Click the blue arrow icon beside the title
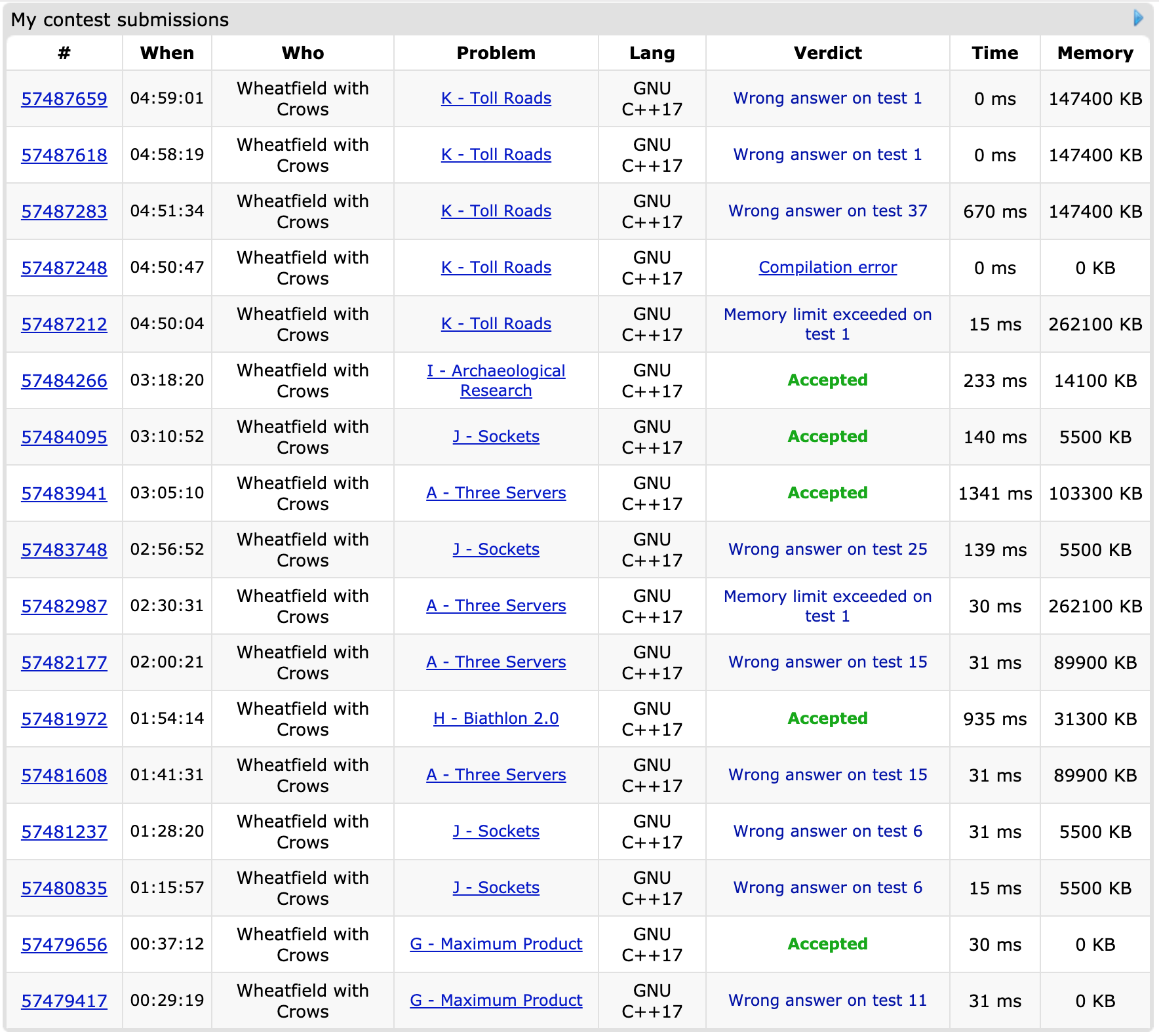This screenshot has height=1036, width=1159. 1138,18
